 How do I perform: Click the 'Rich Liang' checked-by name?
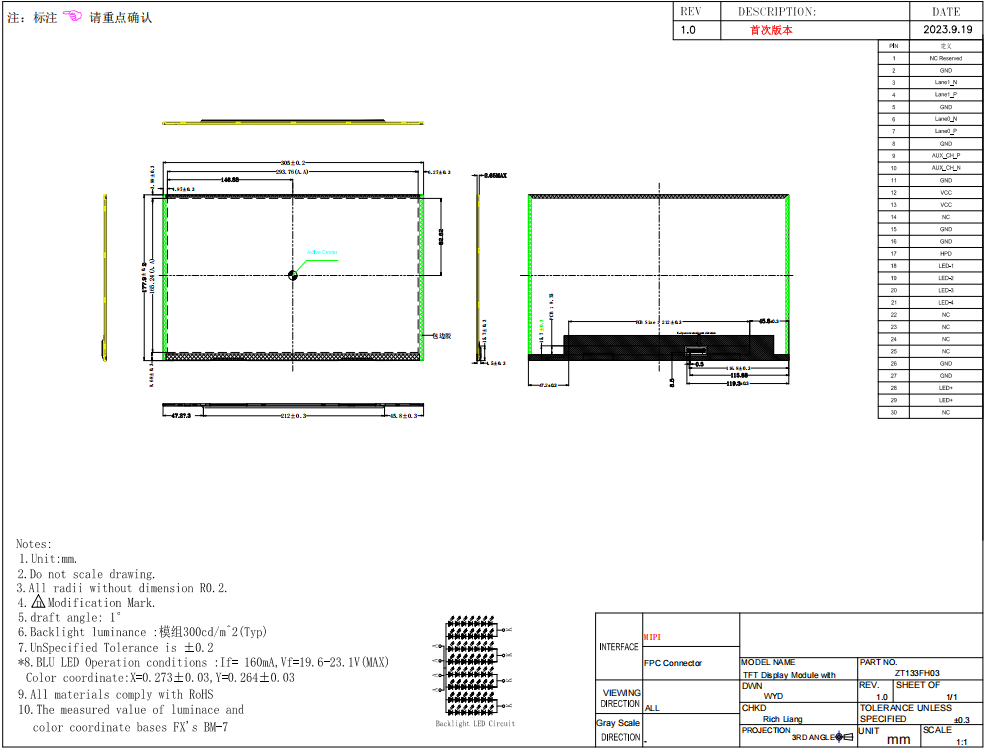(783, 719)
